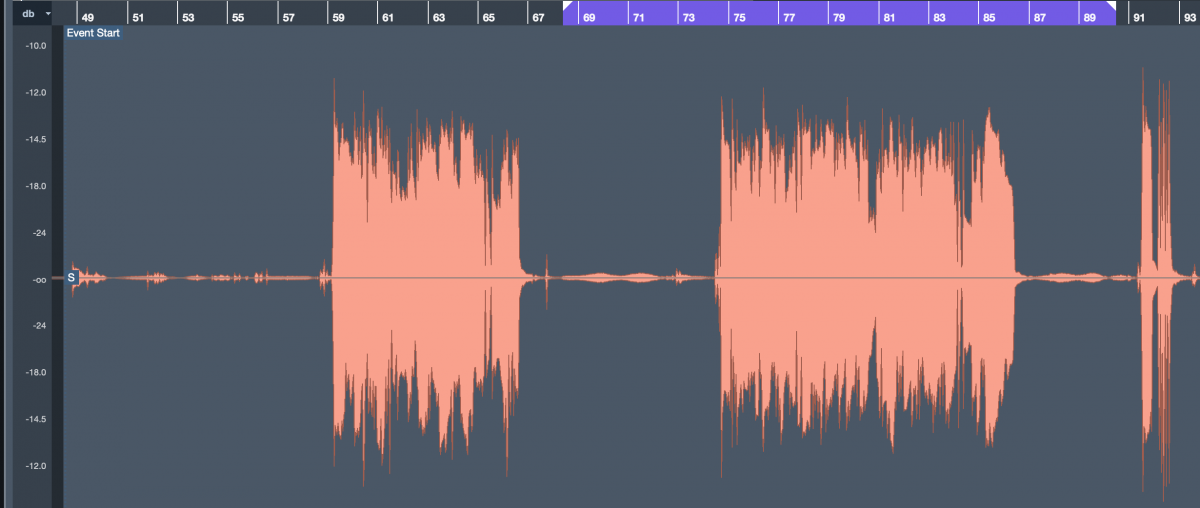The width and height of the screenshot is (1200, 508).
Task: Set cursor at bar 67 on ruler
Action: click(x=538, y=18)
